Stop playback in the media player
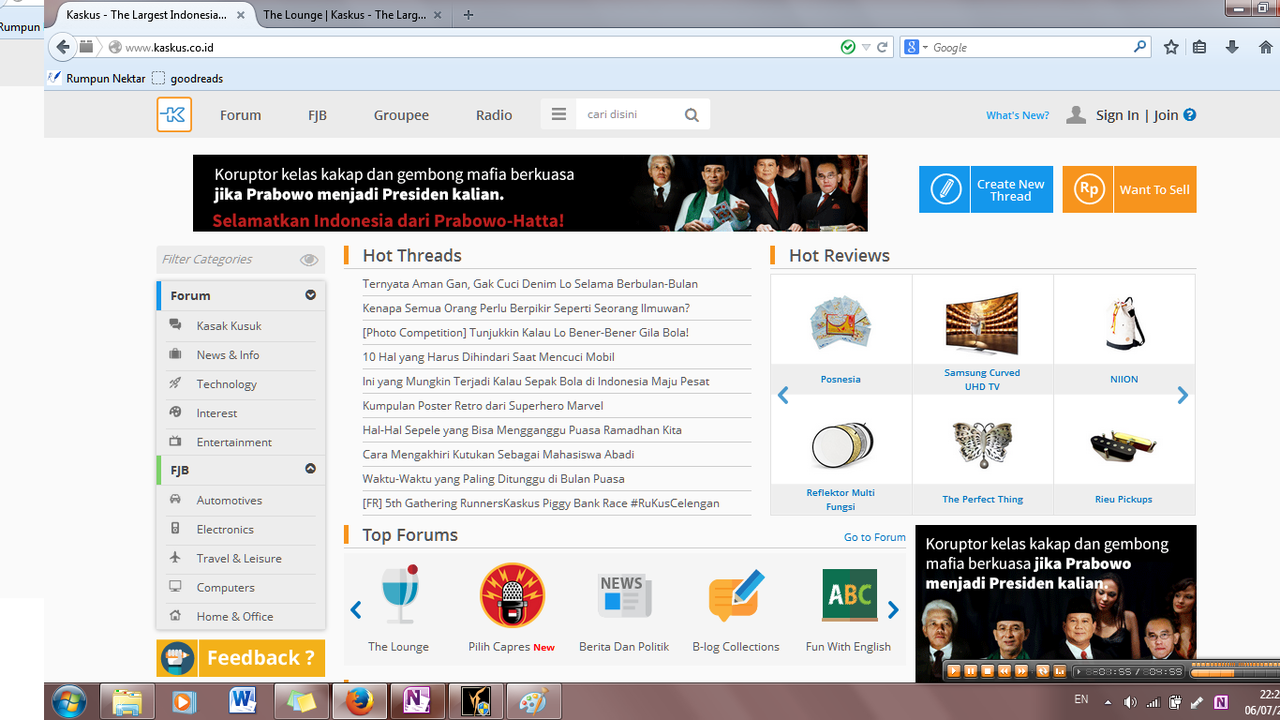 pos(987,671)
